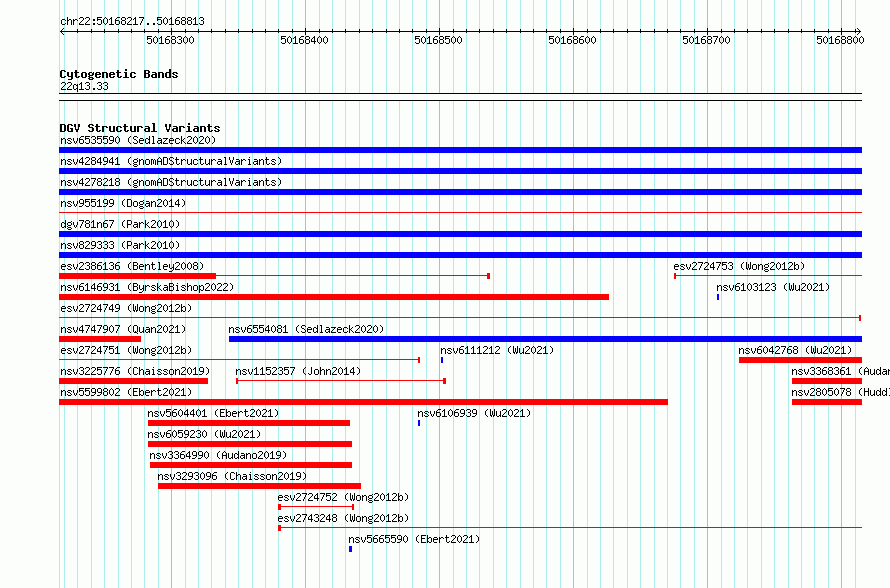Click esv2724749 (Wong2012b) label
The image size is (890, 588).
click(x=126, y=308)
